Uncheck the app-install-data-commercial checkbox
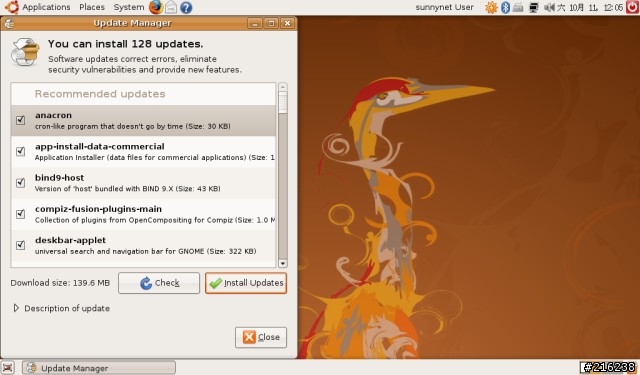The image size is (640, 375). 20,152
